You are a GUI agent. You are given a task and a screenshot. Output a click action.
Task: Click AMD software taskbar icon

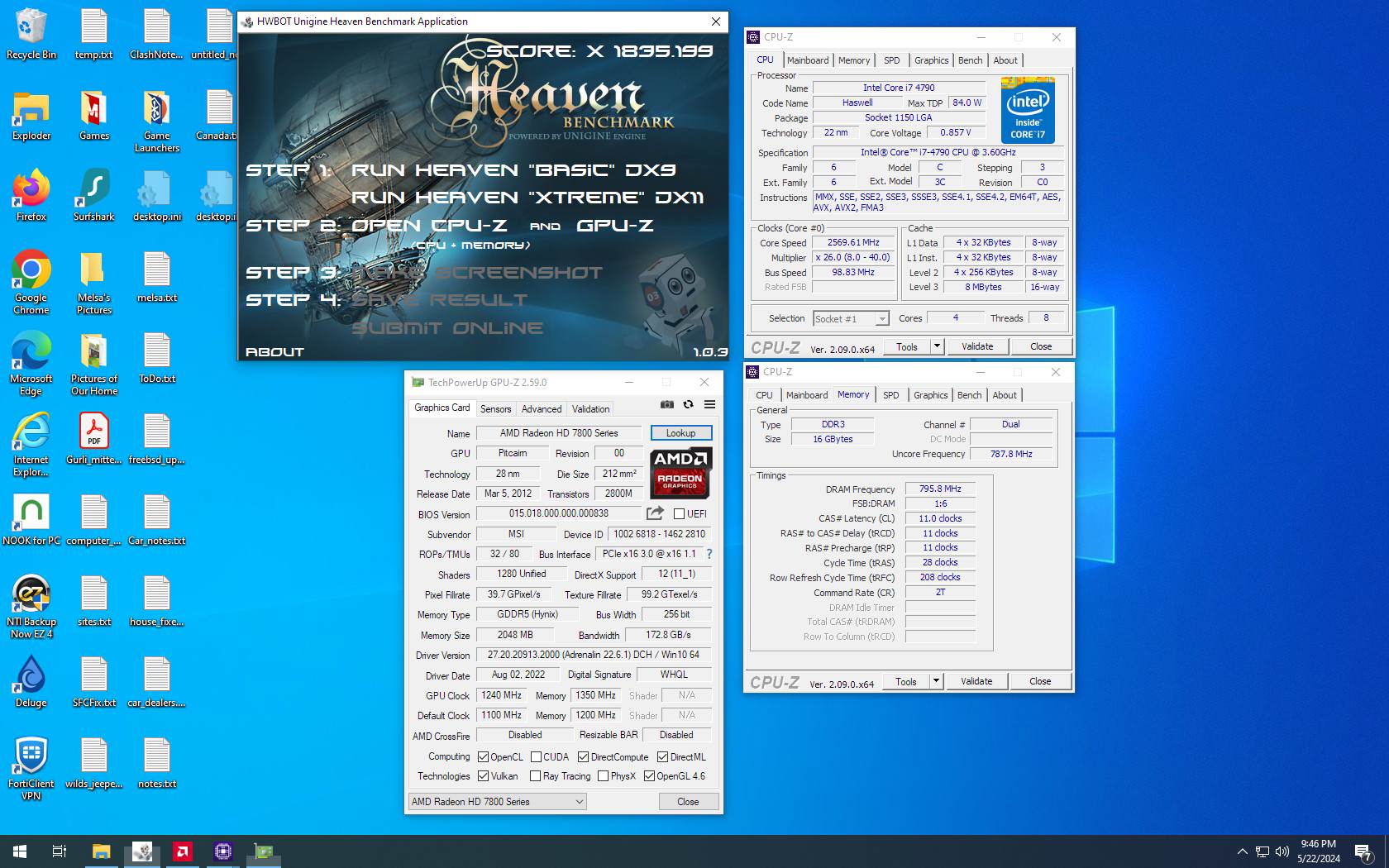tap(183, 851)
